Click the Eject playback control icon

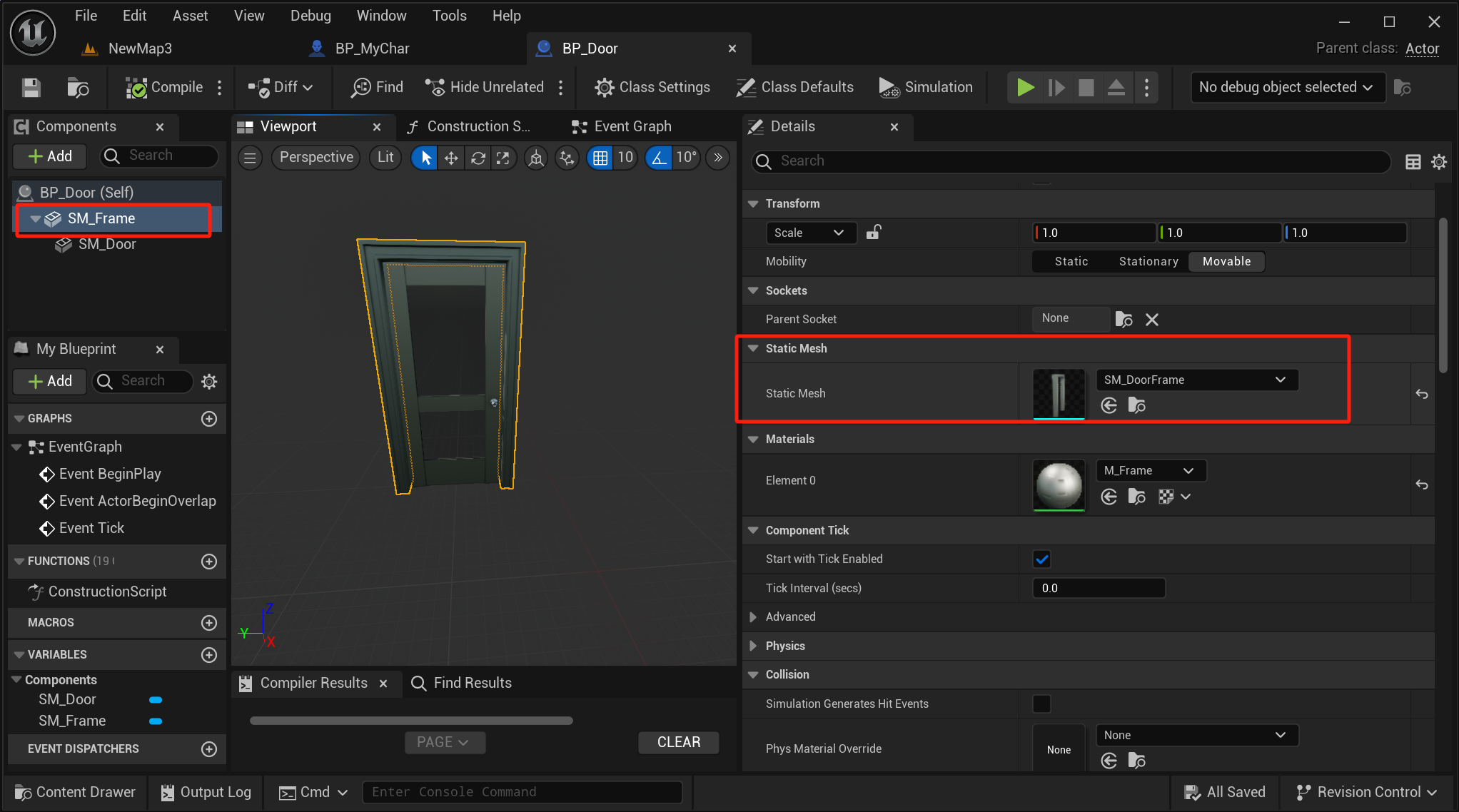tap(1116, 88)
